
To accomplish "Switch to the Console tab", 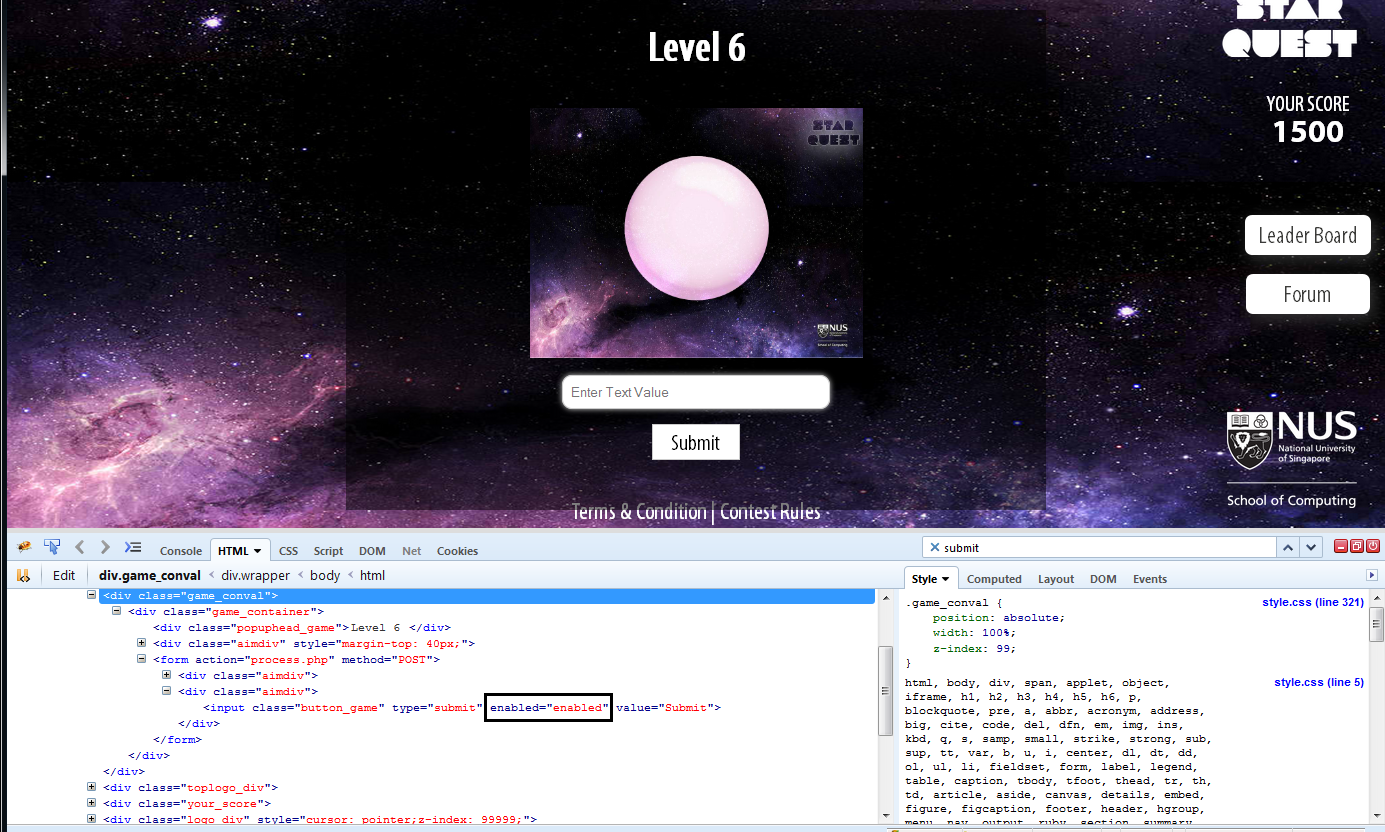I will click(181, 551).
